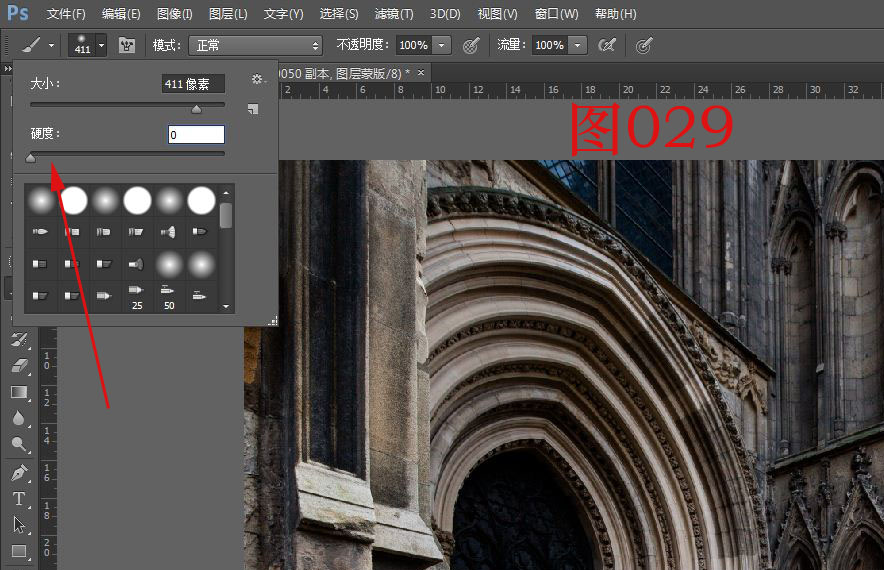Click the brush list scroll down arrow
This screenshot has height=570, width=884.
[x=226, y=307]
